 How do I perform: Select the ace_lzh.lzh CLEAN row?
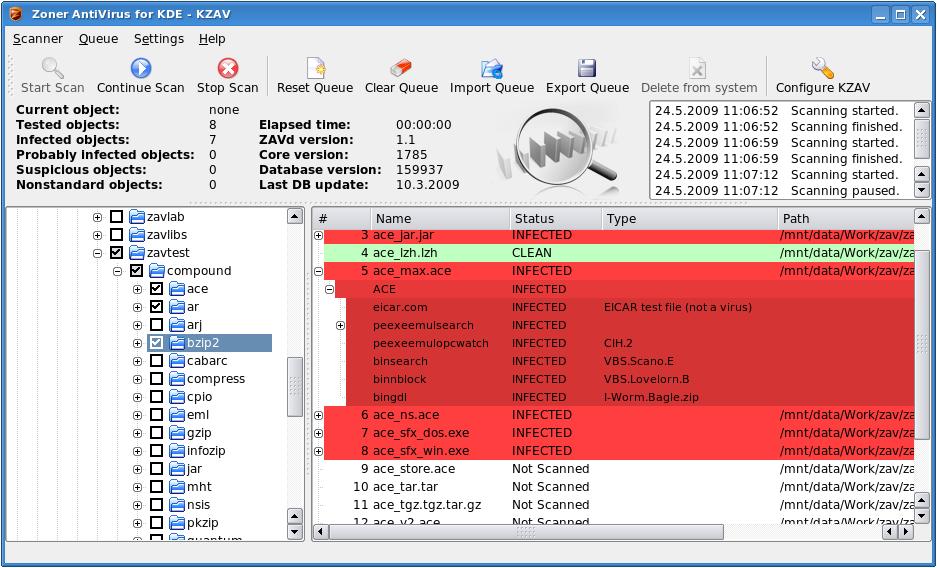click(618, 253)
